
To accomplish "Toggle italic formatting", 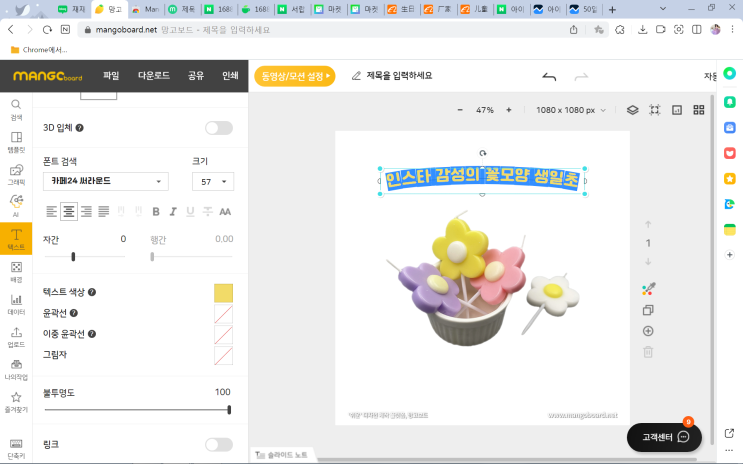I will pyautogui.click(x=173, y=212).
